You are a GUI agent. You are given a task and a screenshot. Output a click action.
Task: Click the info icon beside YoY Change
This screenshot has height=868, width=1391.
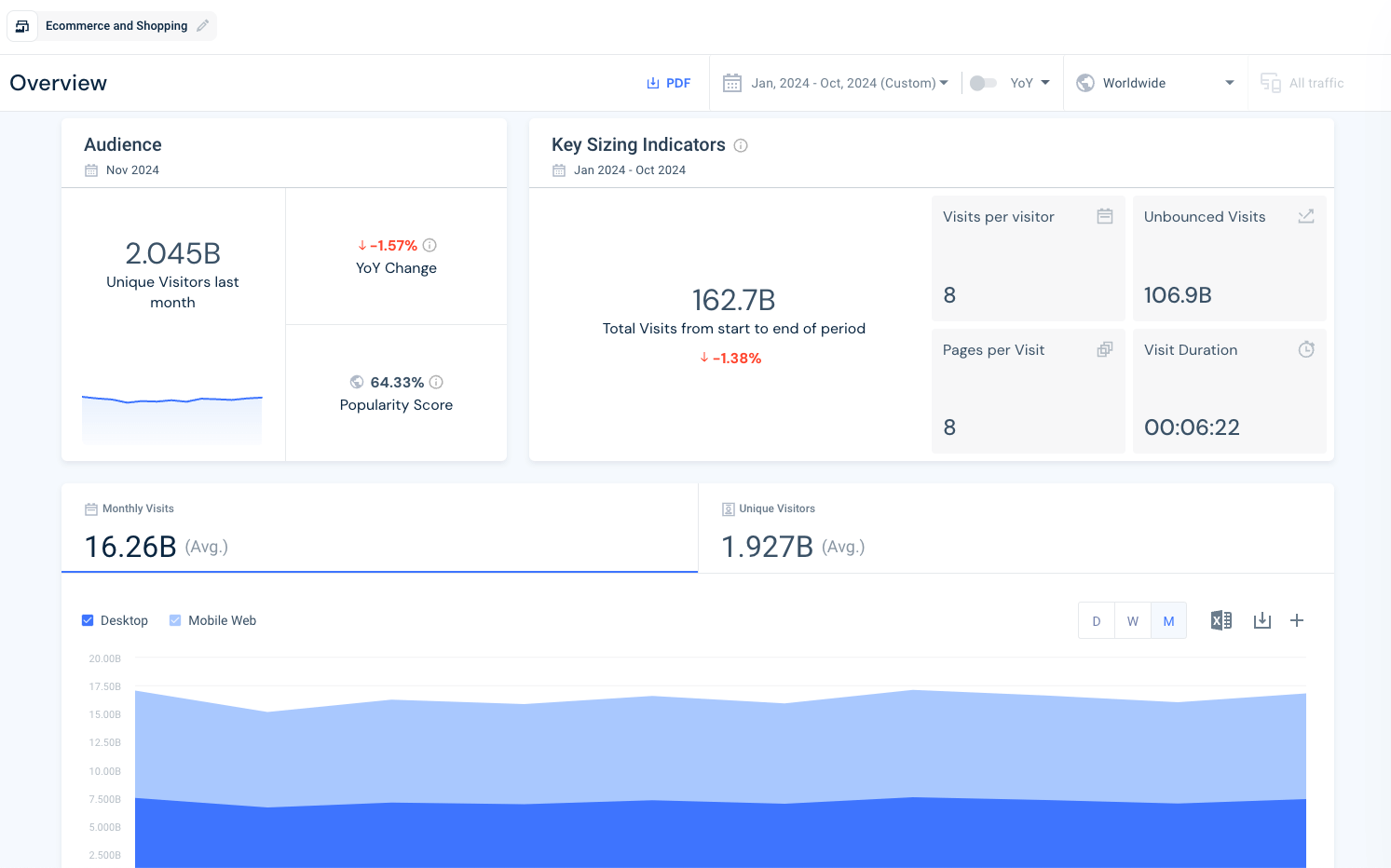(x=430, y=245)
